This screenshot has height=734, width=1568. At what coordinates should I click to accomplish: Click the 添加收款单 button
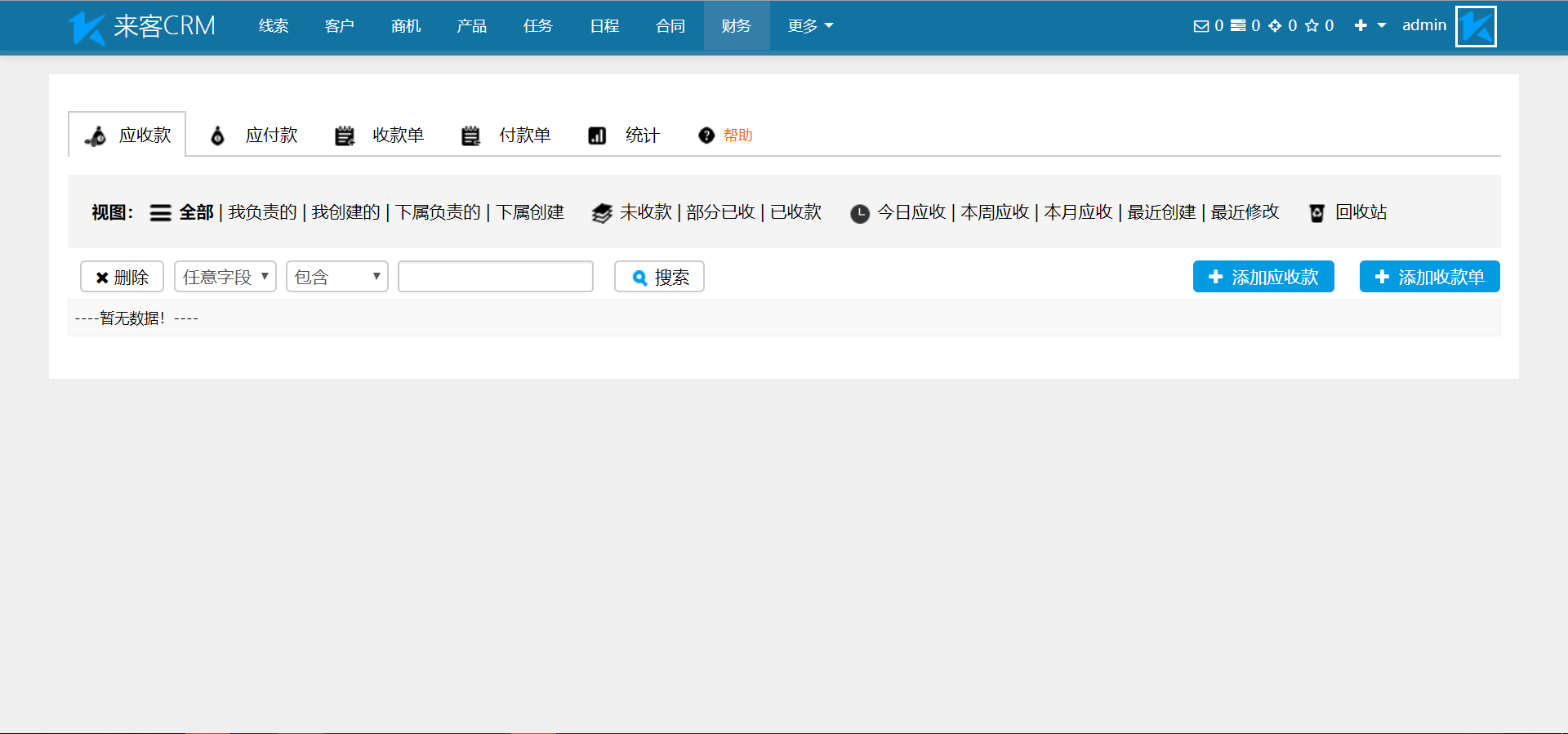pyautogui.click(x=1429, y=277)
